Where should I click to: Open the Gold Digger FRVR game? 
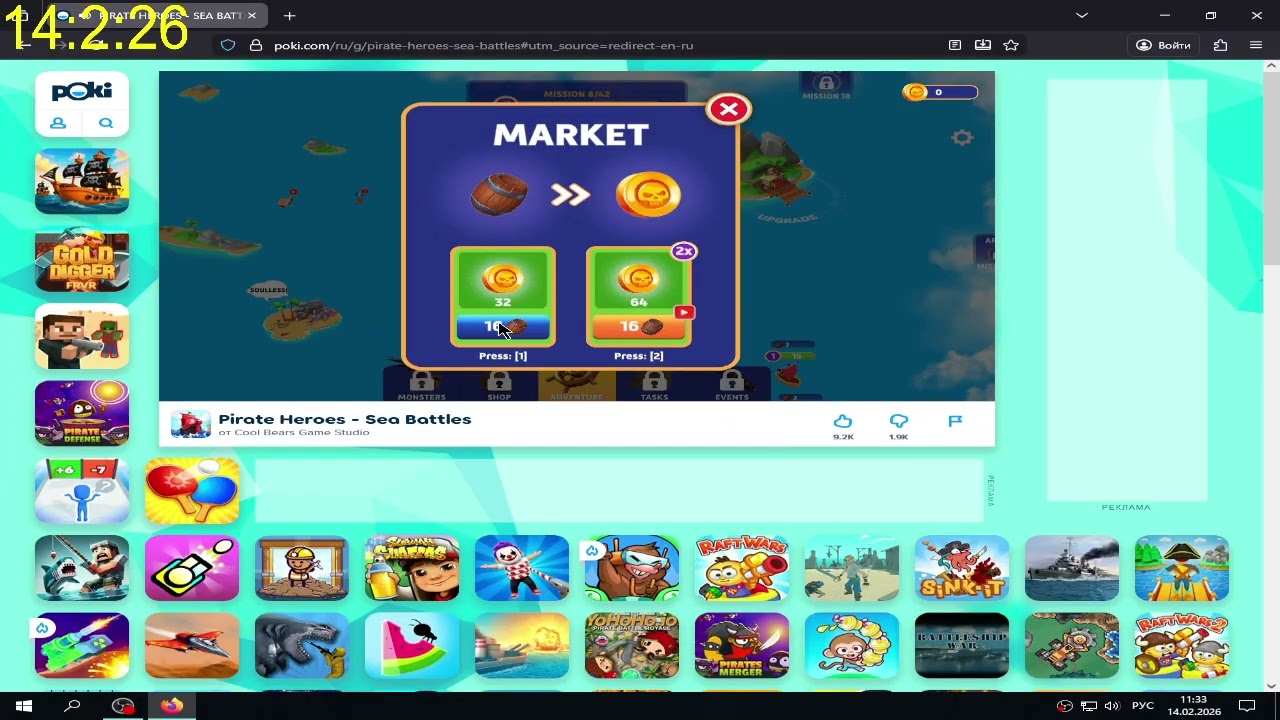tap(82, 259)
